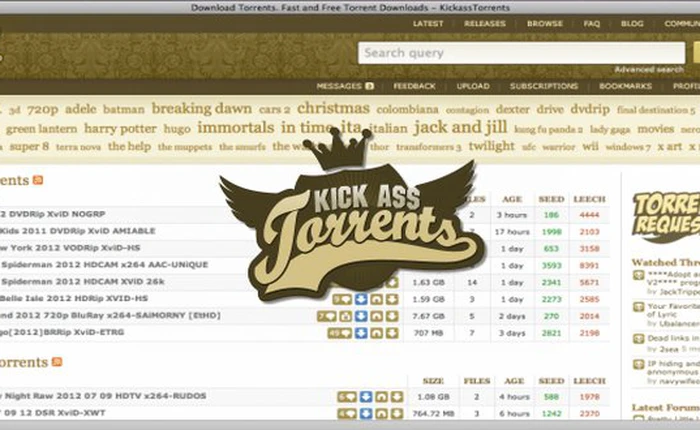700x430 pixels.
Task: Click magnet link icon on Belle Isle row
Action: pyautogui.click(x=377, y=299)
